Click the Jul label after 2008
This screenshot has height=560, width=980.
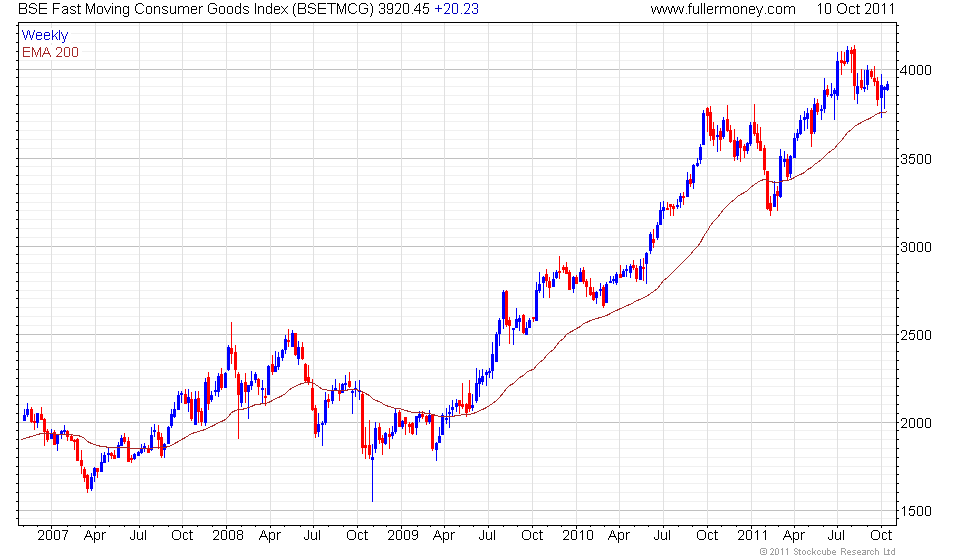[x=312, y=536]
